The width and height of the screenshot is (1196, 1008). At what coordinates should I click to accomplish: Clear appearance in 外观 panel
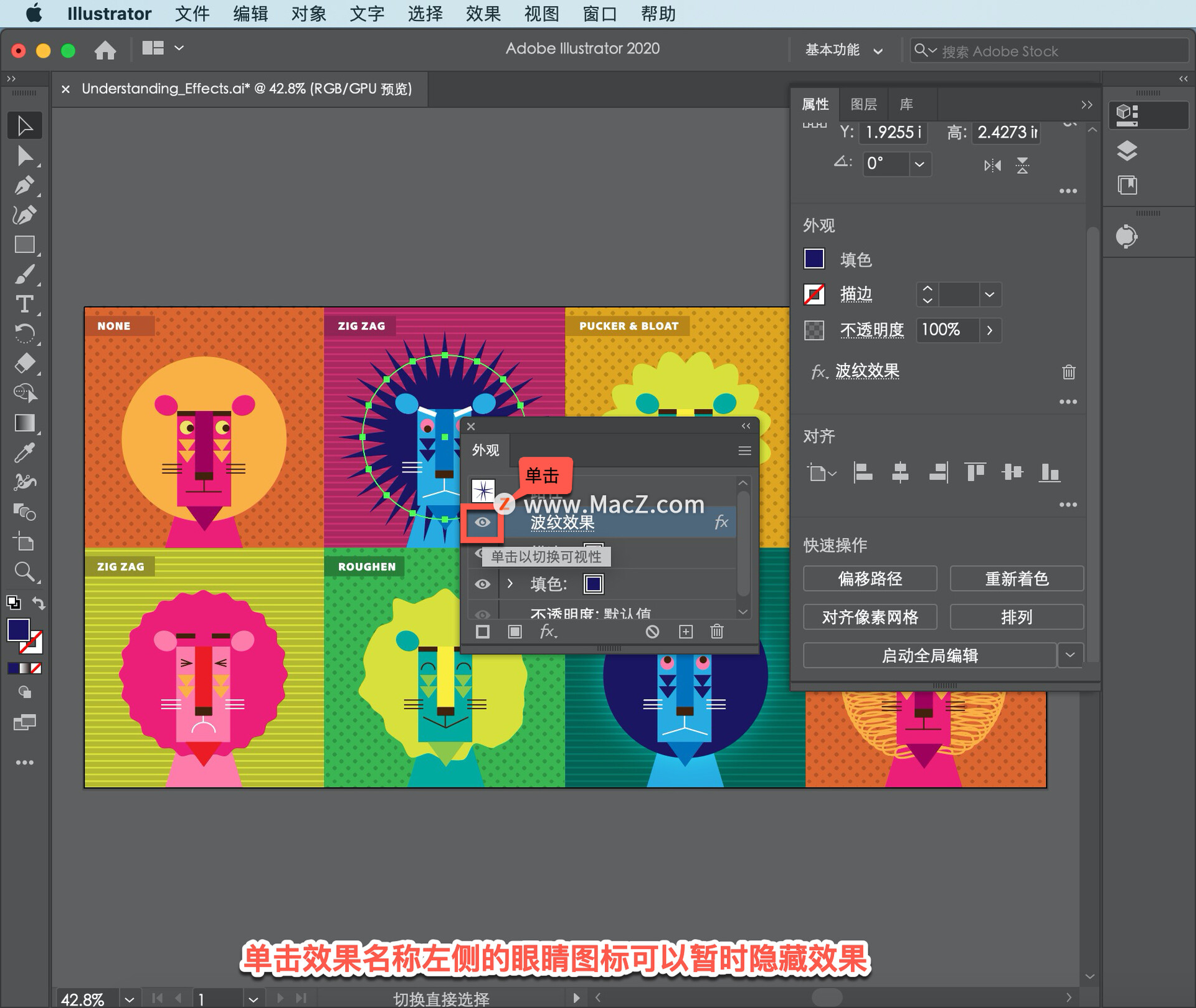(x=652, y=632)
